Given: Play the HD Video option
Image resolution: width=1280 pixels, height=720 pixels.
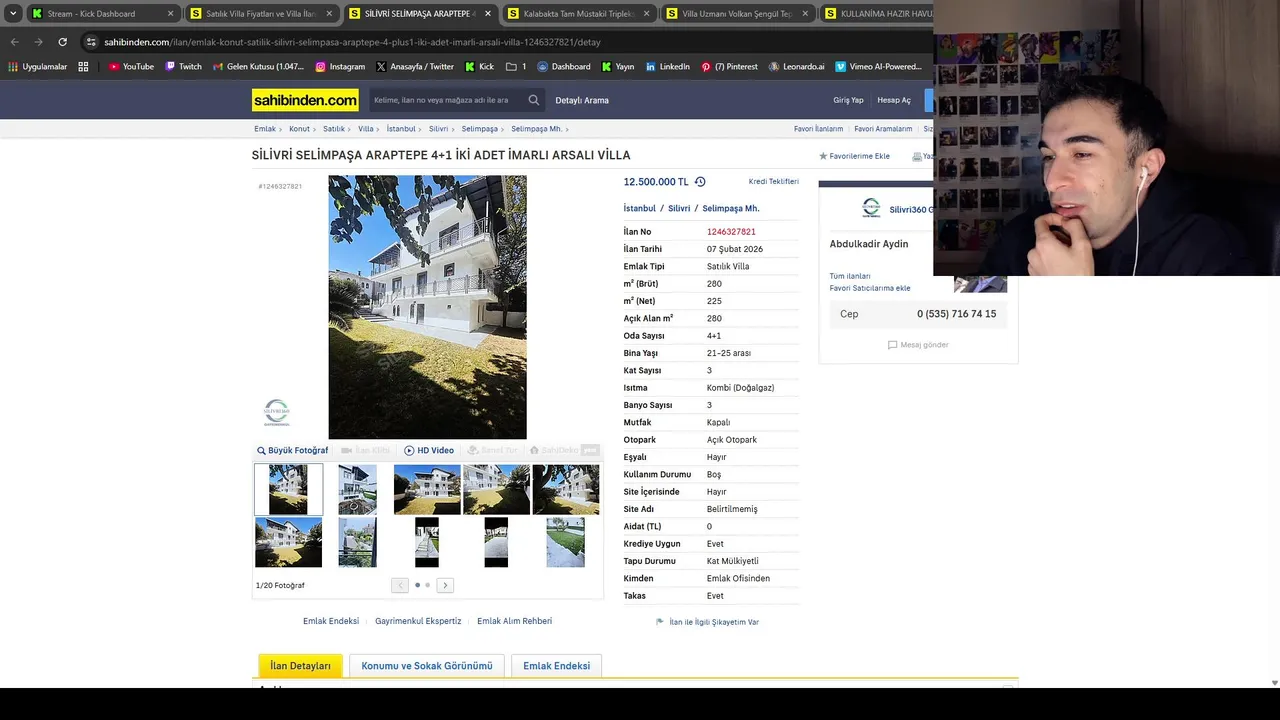Looking at the screenshot, I should pos(429,451).
